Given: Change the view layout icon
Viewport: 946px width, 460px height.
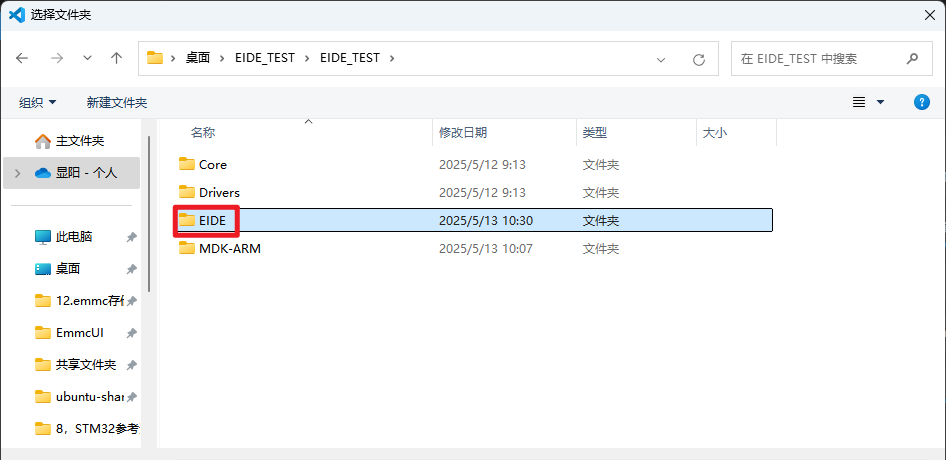Looking at the screenshot, I should click(859, 102).
